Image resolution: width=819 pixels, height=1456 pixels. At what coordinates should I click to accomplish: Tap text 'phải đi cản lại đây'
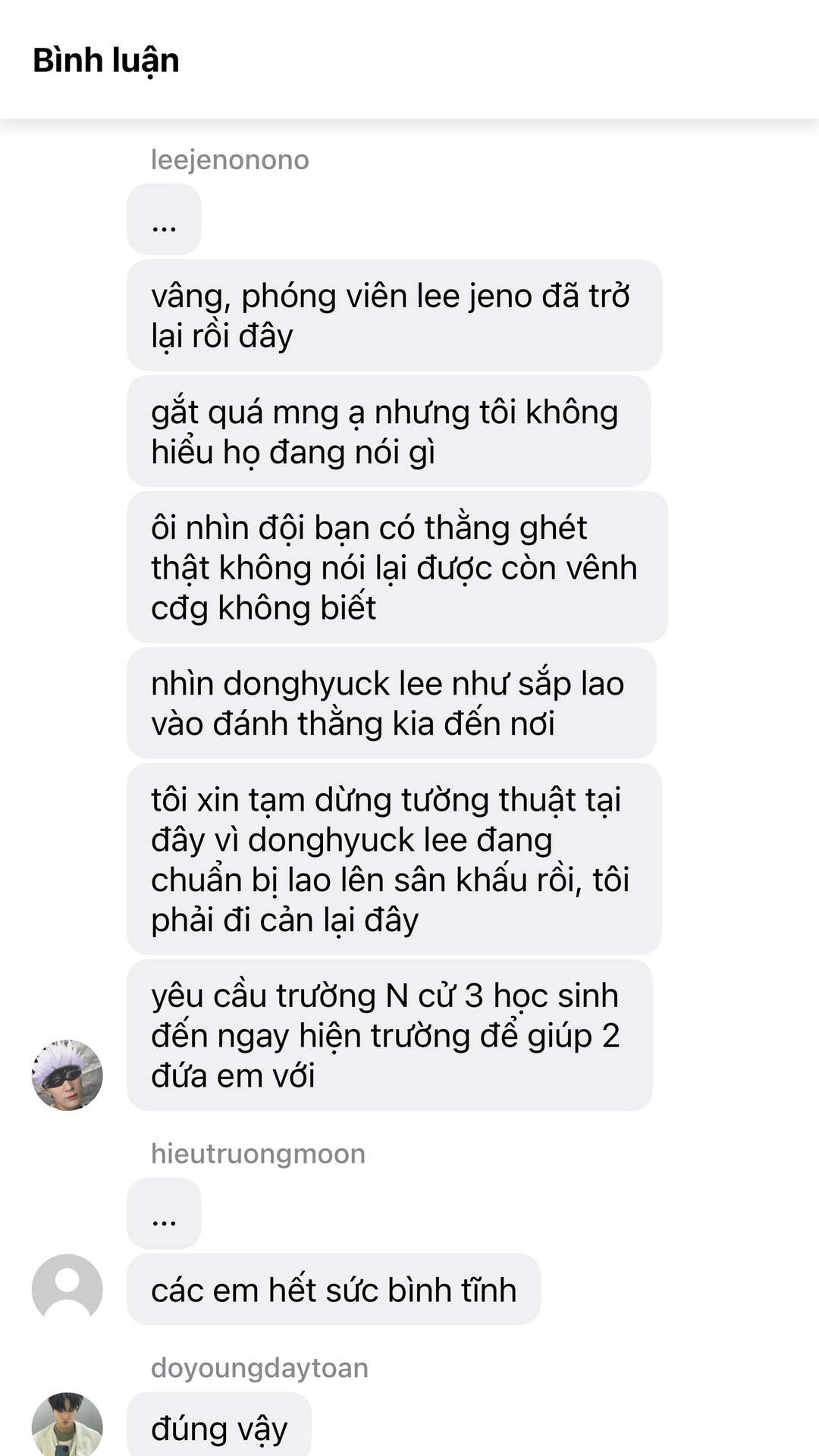(285, 920)
